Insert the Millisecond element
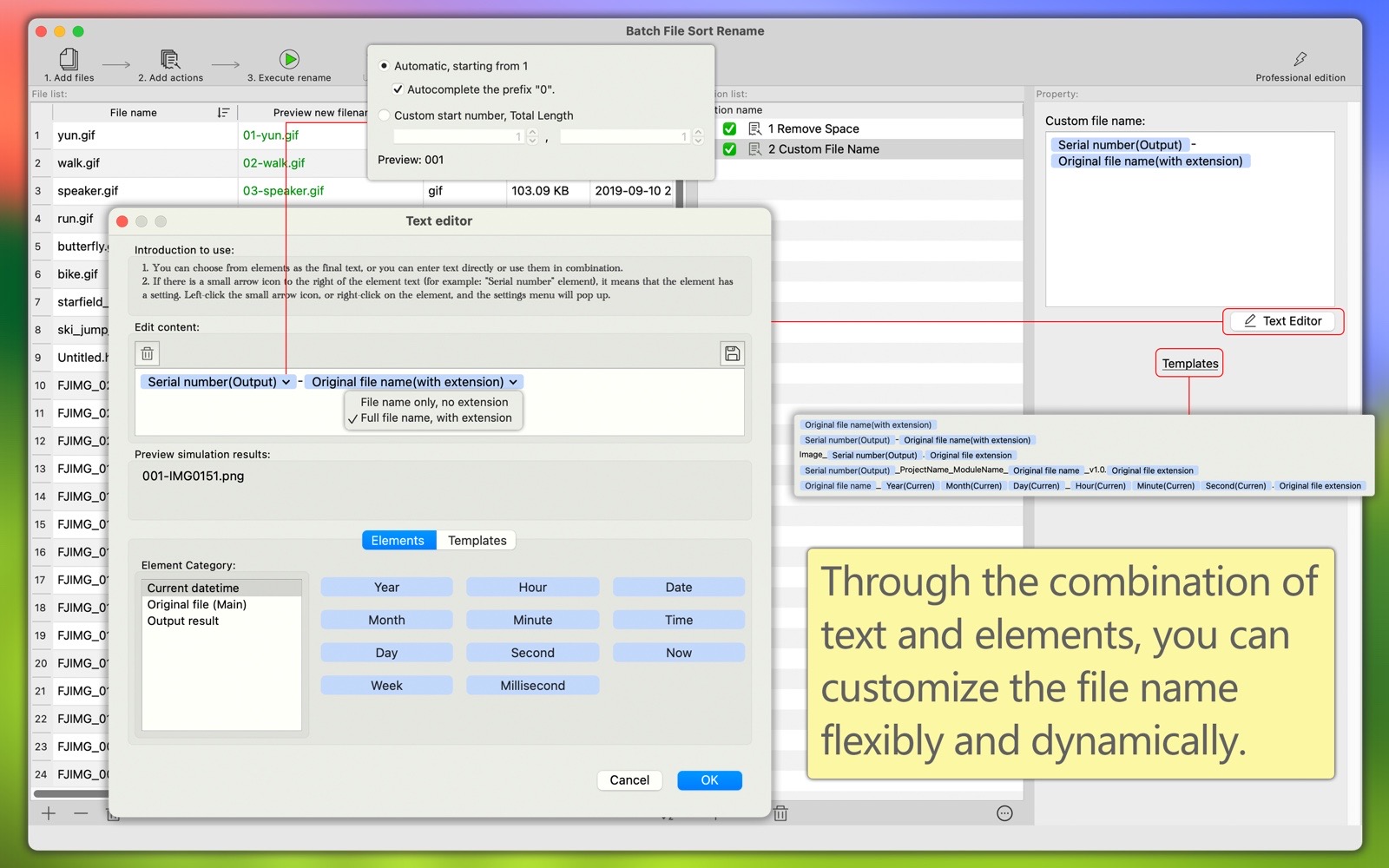Screen dimensions: 1389x868 pos(532,686)
